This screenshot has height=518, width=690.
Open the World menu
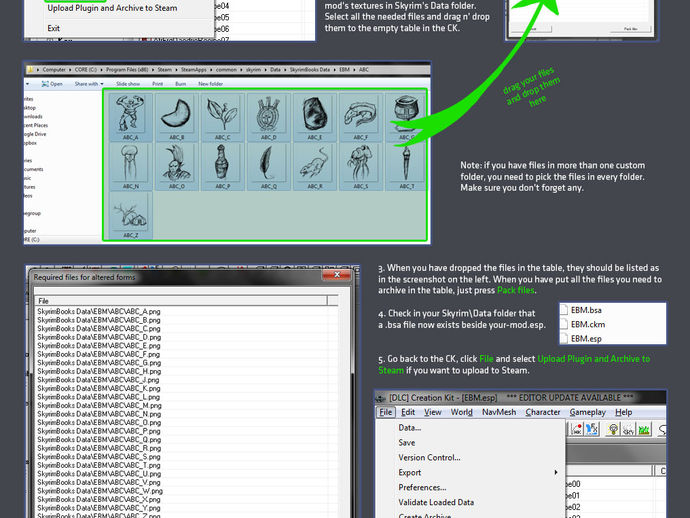(461, 412)
